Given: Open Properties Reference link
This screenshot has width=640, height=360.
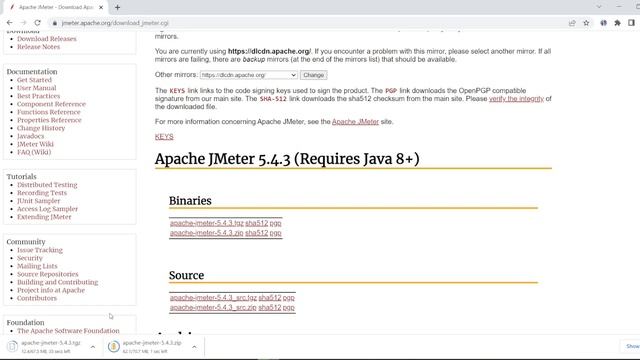Looking at the screenshot, I should pos(49,120).
